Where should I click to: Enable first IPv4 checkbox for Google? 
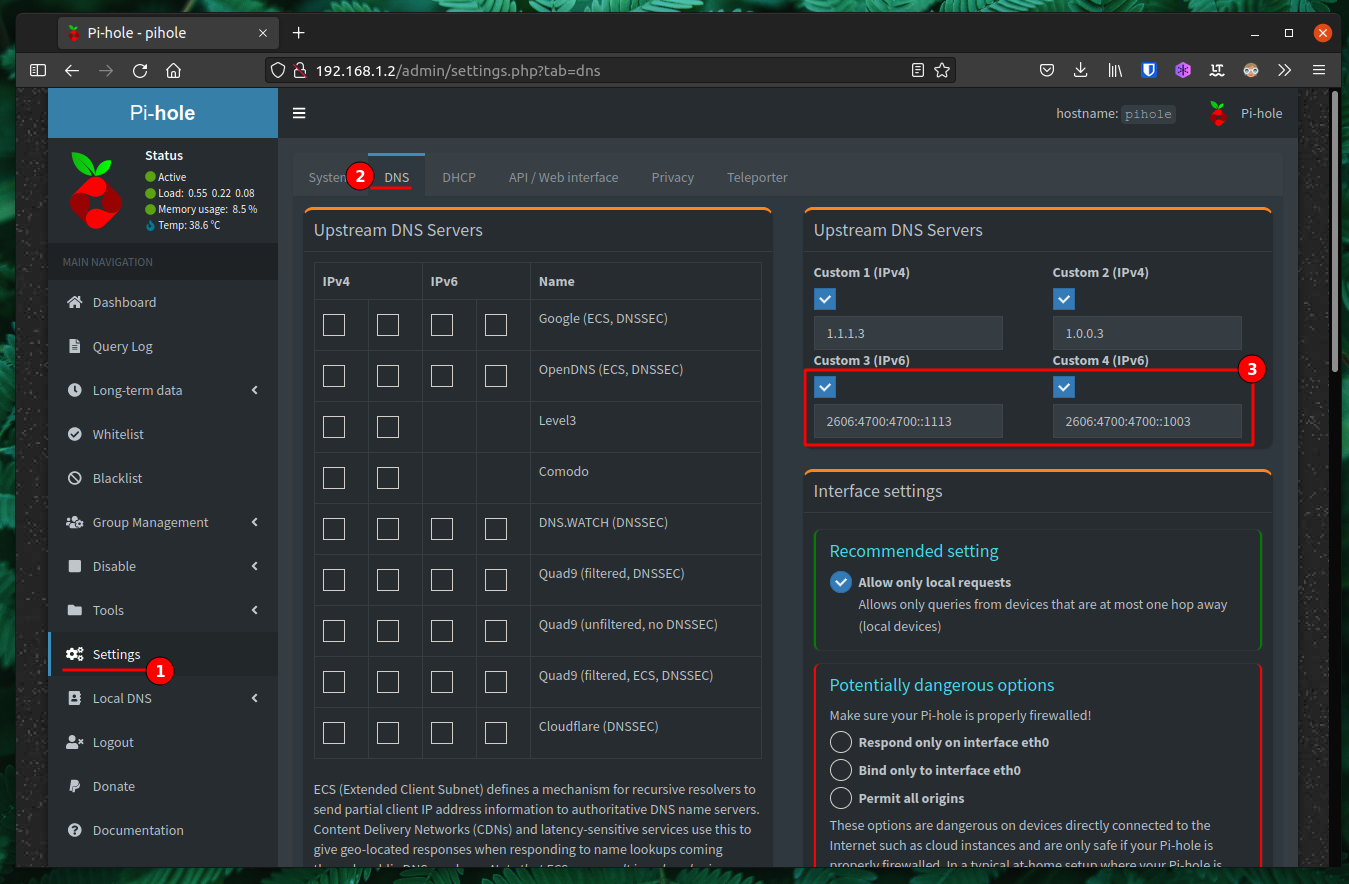tap(334, 325)
